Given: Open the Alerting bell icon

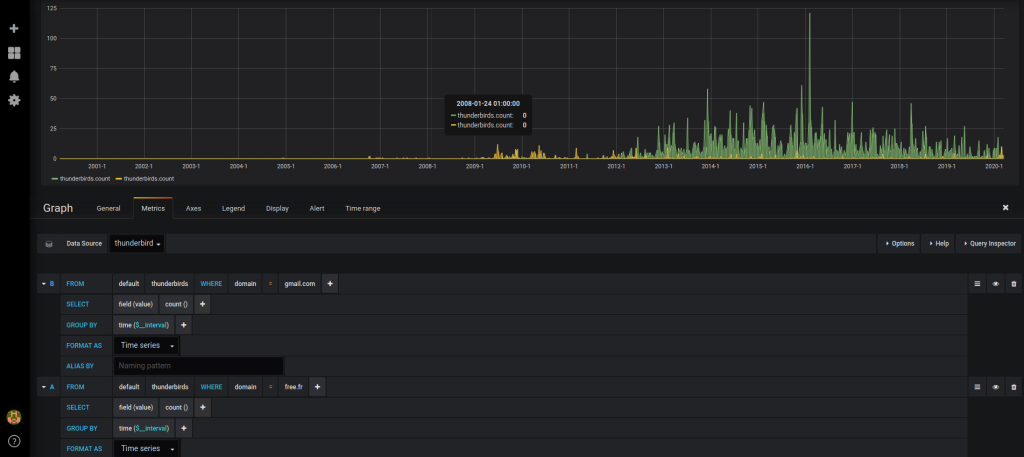Looking at the screenshot, I should (x=14, y=77).
